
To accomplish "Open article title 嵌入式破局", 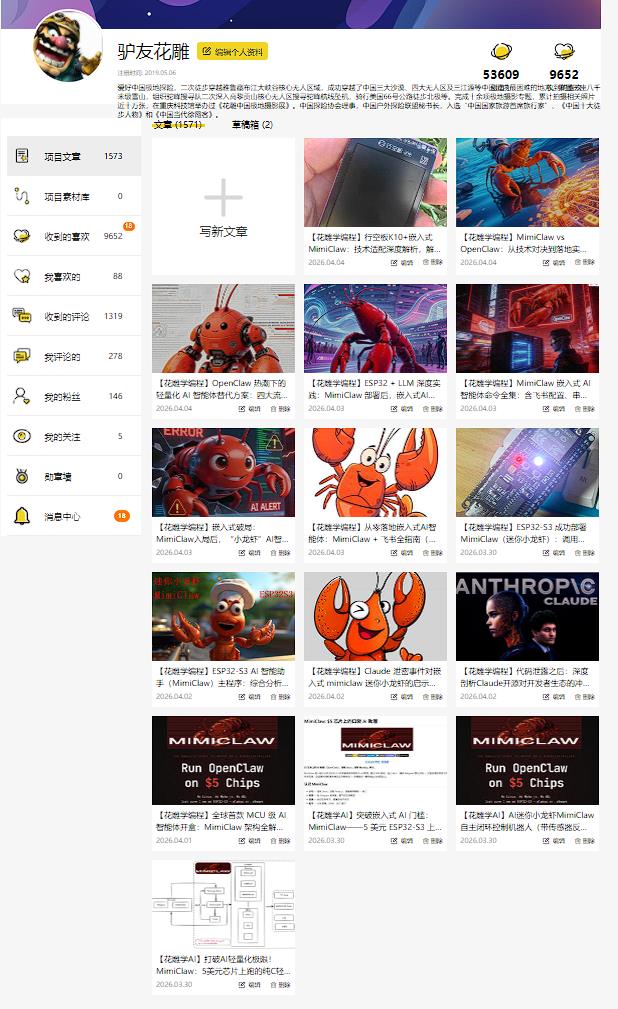I will pyautogui.click(x=222, y=533).
